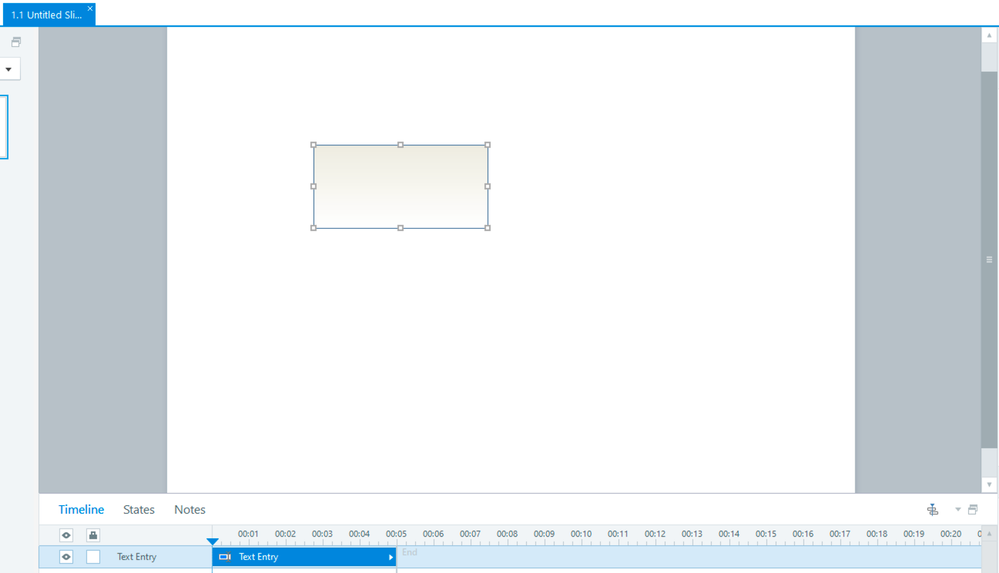Switch to the Notes tab

[190, 509]
